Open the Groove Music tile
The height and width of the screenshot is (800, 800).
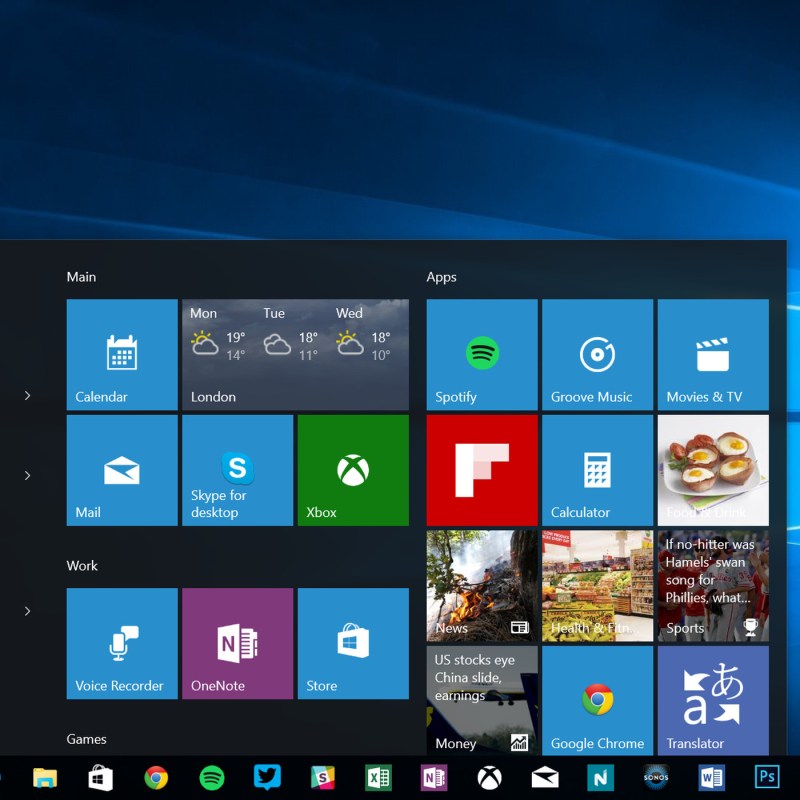coord(597,355)
